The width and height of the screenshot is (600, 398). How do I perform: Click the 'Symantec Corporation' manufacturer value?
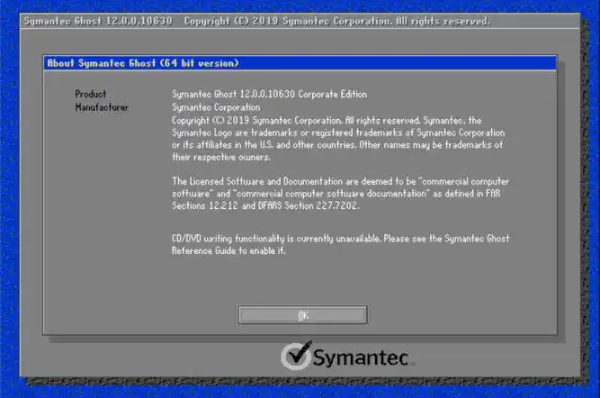point(216,108)
